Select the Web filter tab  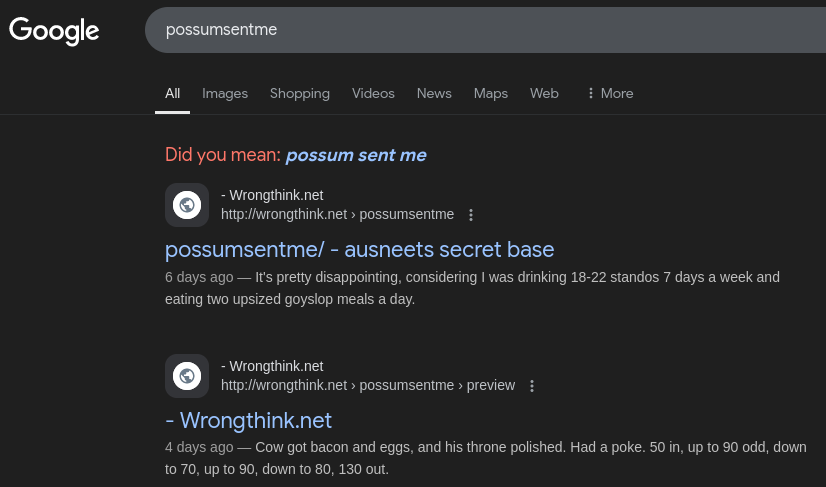544,93
